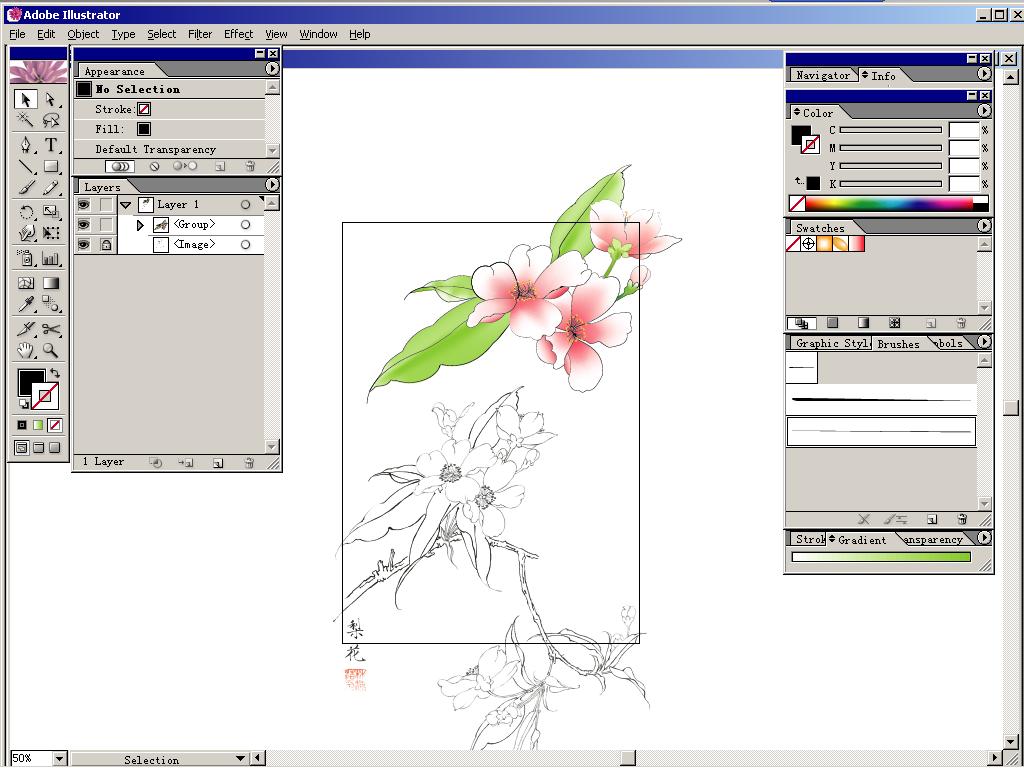Click Fill row in Appearance panel
Viewport: 1024px width, 768px height.
[x=169, y=129]
